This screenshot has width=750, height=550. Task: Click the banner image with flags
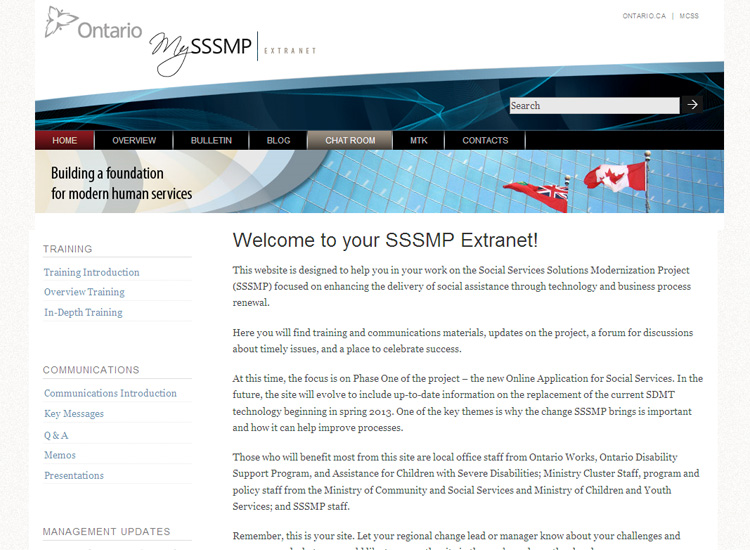(x=379, y=182)
